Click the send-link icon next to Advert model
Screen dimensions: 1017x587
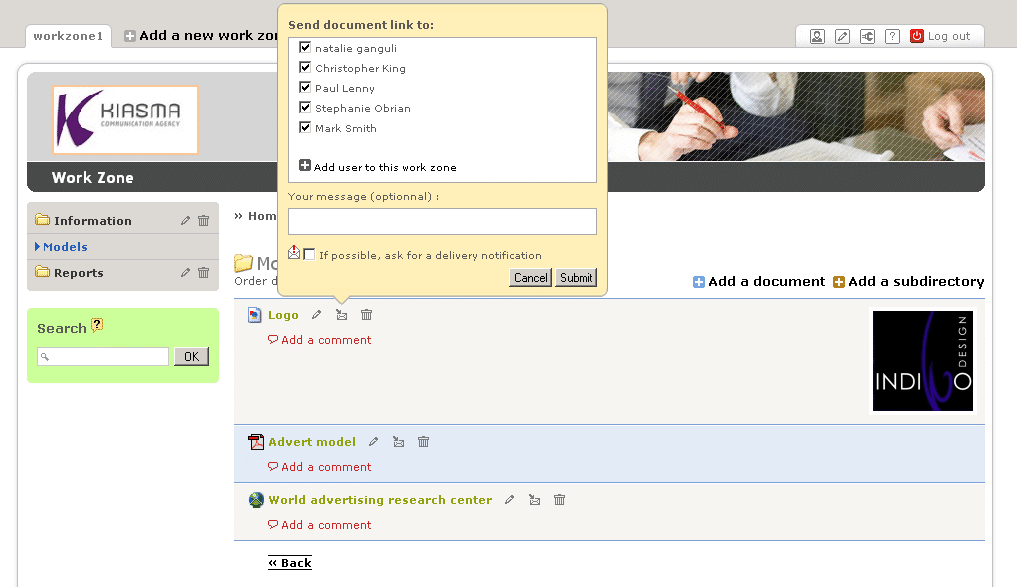[x=398, y=442]
